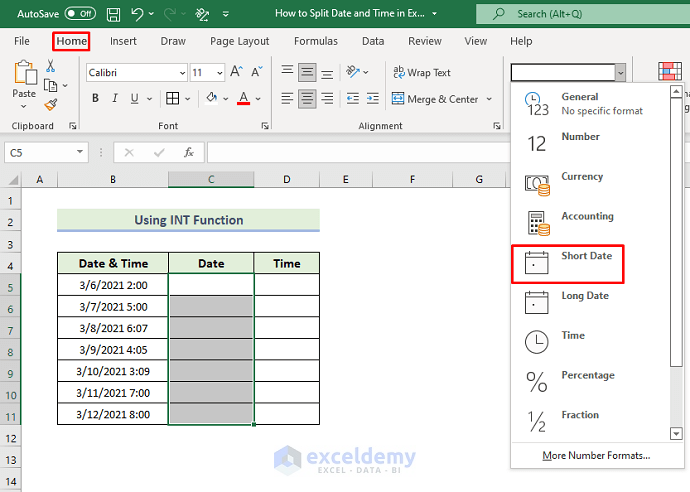The width and height of the screenshot is (690, 492).
Task: Click the Cut scissors icon
Action: click(51, 68)
